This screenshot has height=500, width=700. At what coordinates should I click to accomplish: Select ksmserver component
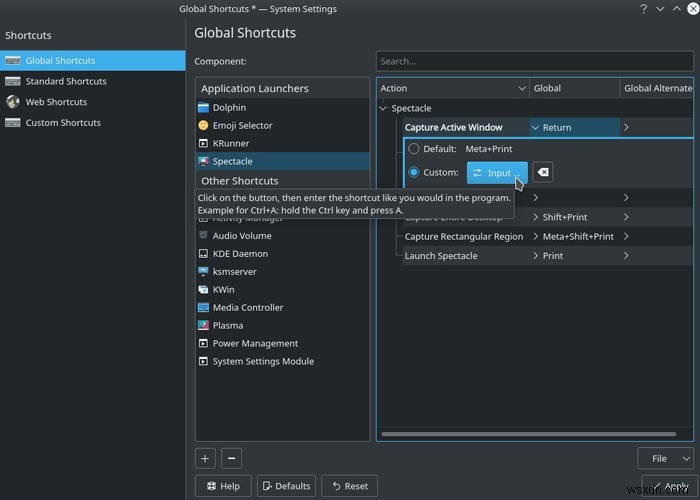click(283, 271)
